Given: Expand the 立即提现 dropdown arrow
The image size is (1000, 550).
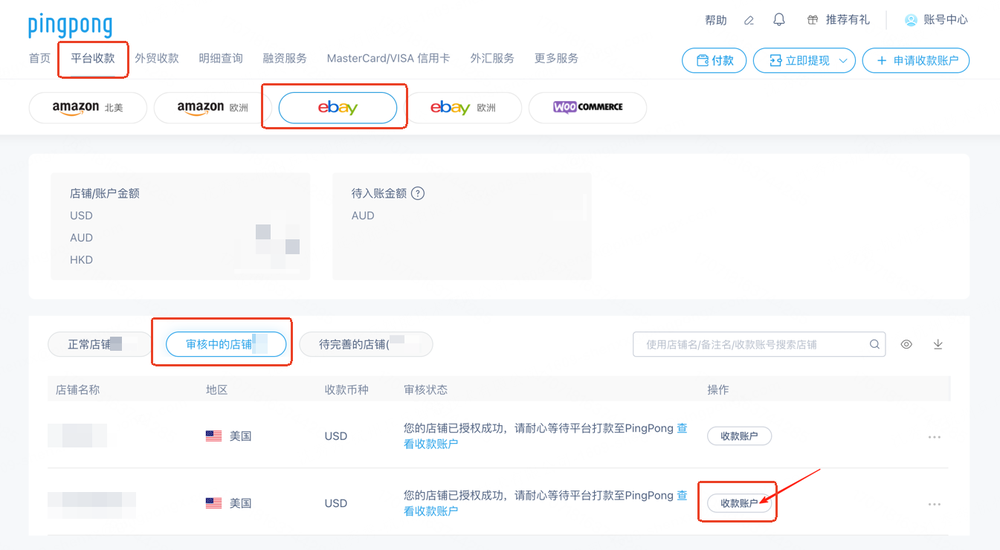Looking at the screenshot, I should 843,61.
